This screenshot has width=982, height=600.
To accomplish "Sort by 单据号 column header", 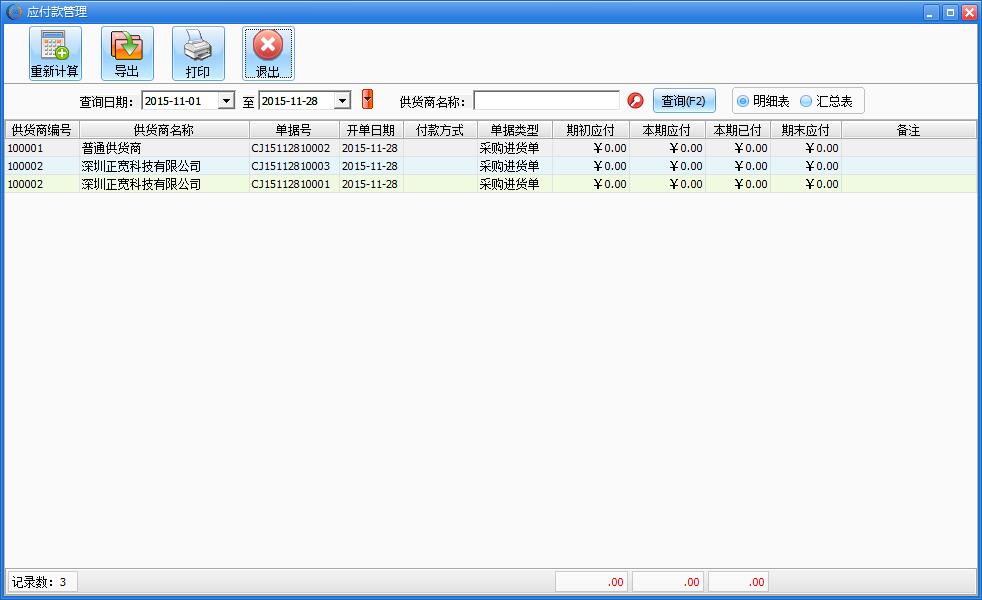I will 294,130.
